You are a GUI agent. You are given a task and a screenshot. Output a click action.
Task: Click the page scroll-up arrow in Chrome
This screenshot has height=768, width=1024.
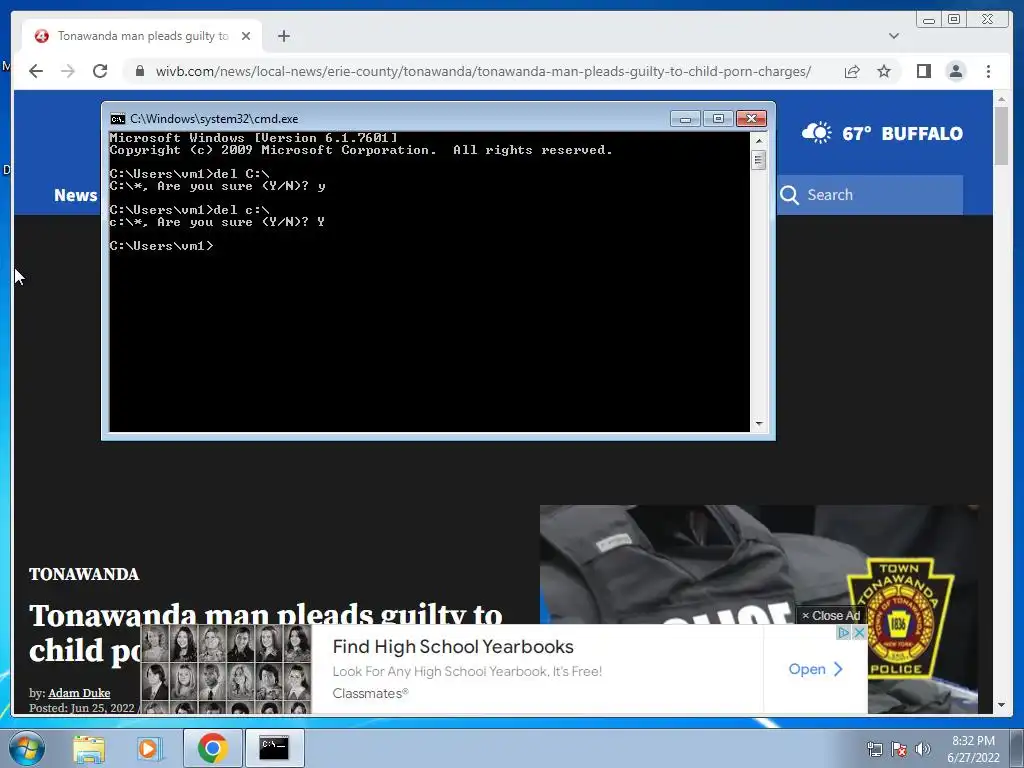click(x=1001, y=99)
